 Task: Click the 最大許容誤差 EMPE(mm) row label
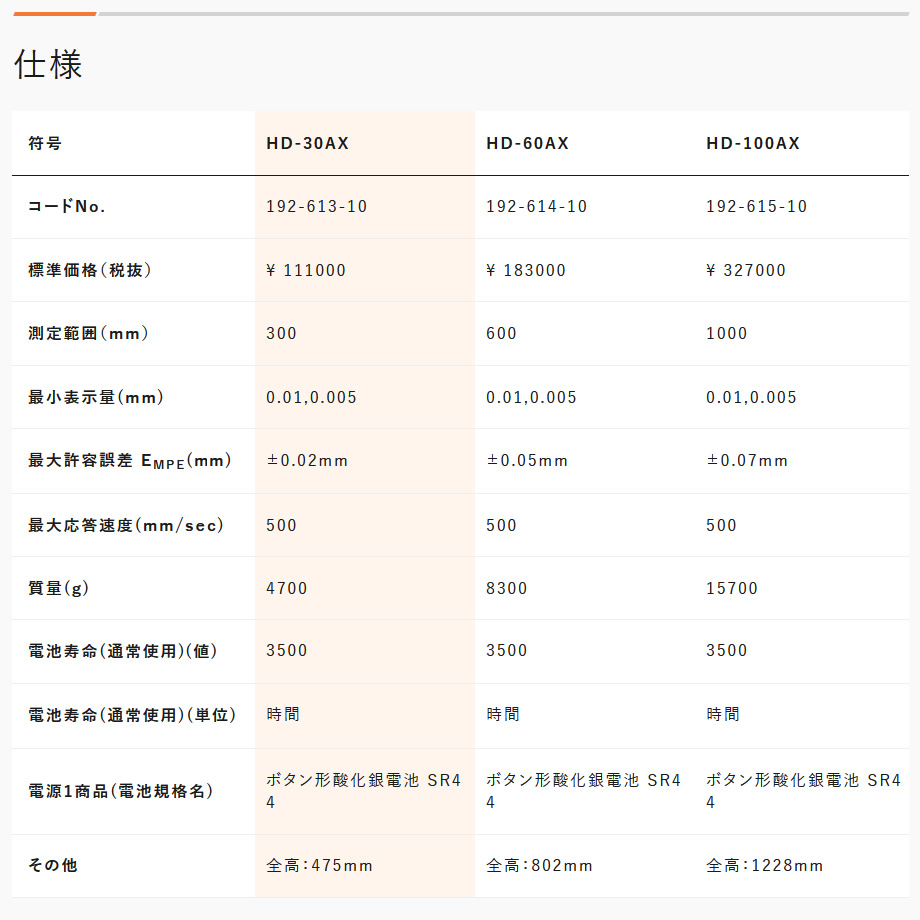[129, 461]
